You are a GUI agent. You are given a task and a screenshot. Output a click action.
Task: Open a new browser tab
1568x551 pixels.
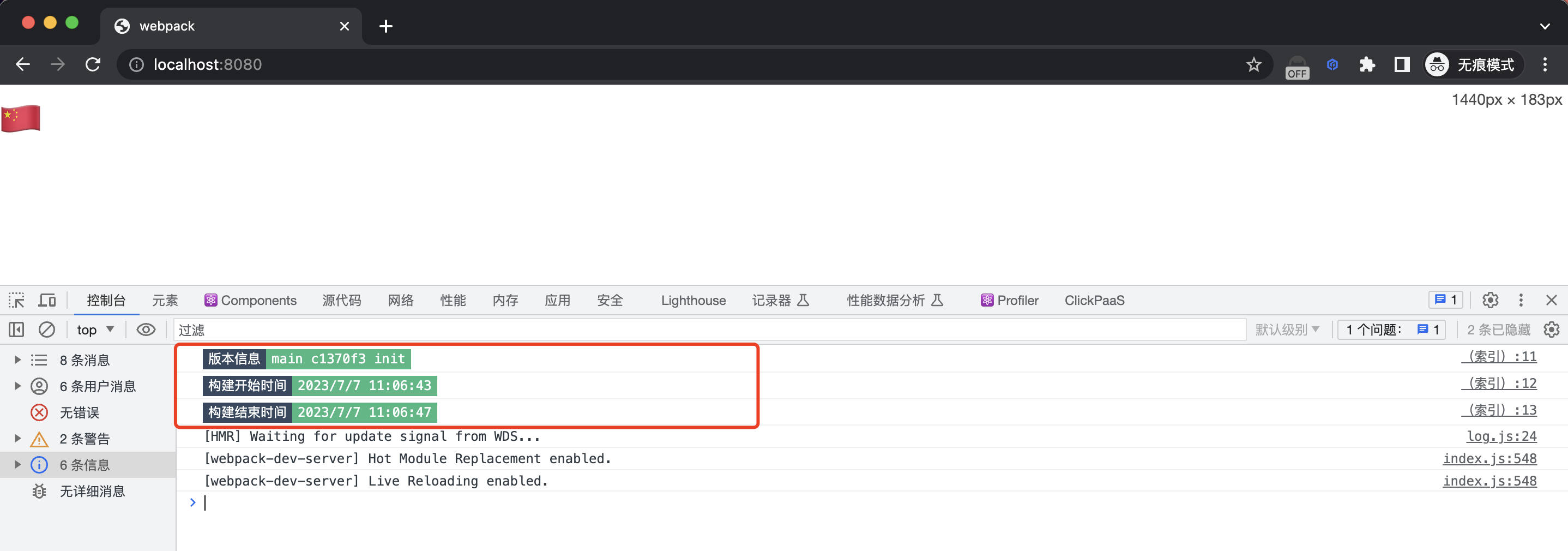[x=386, y=26]
